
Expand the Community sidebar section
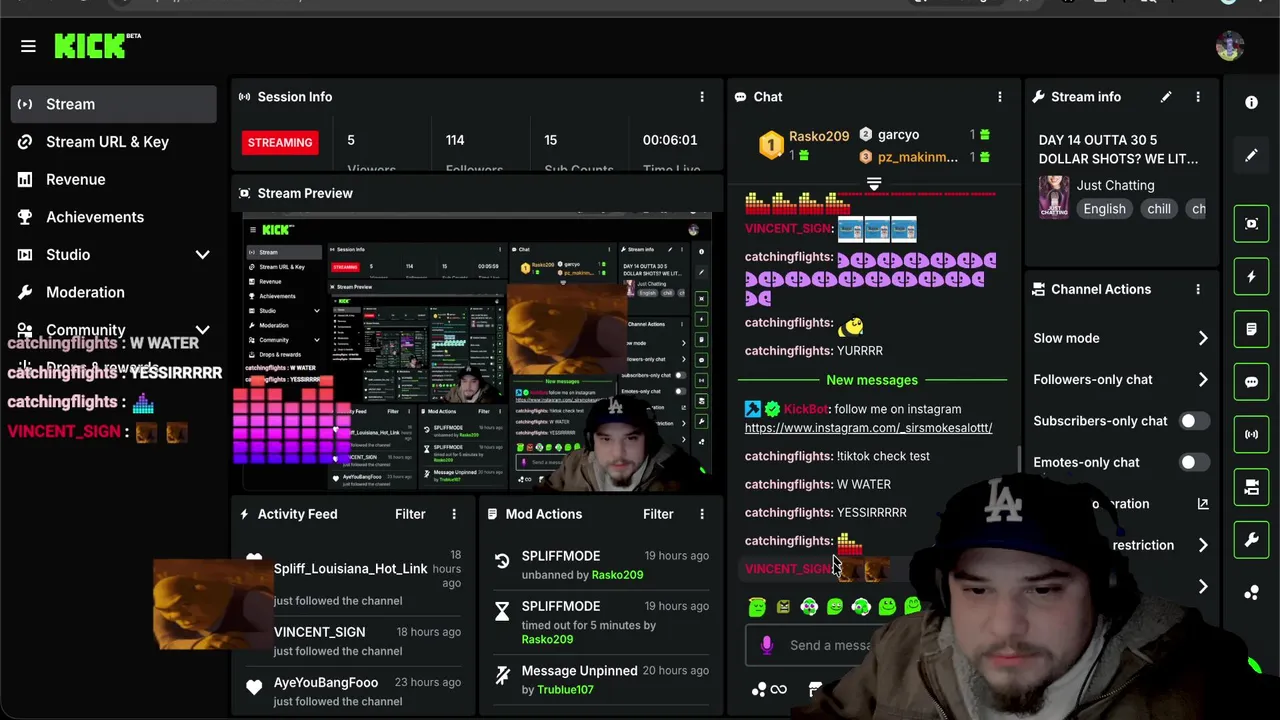point(202,330)
